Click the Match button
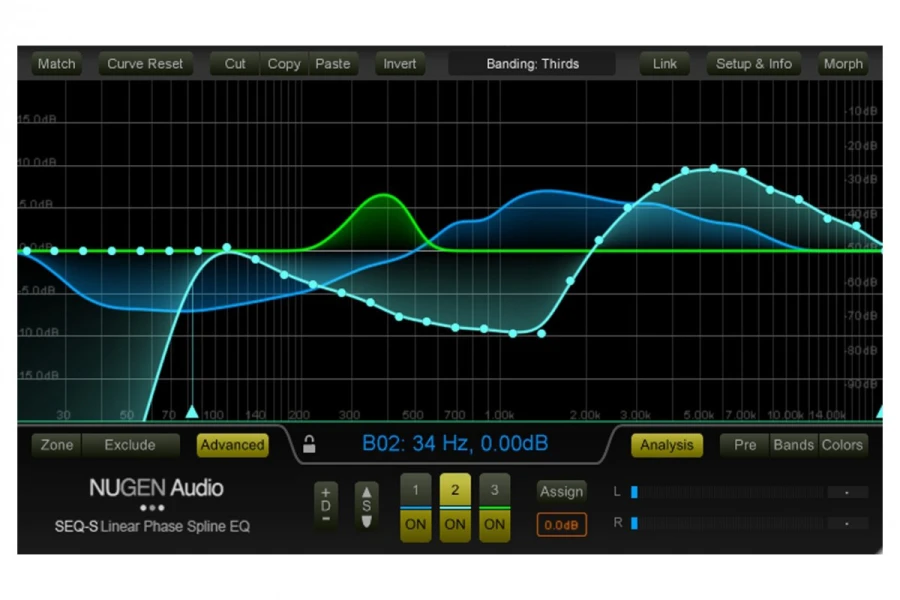 pyautogui.click(x=56, y=64)
